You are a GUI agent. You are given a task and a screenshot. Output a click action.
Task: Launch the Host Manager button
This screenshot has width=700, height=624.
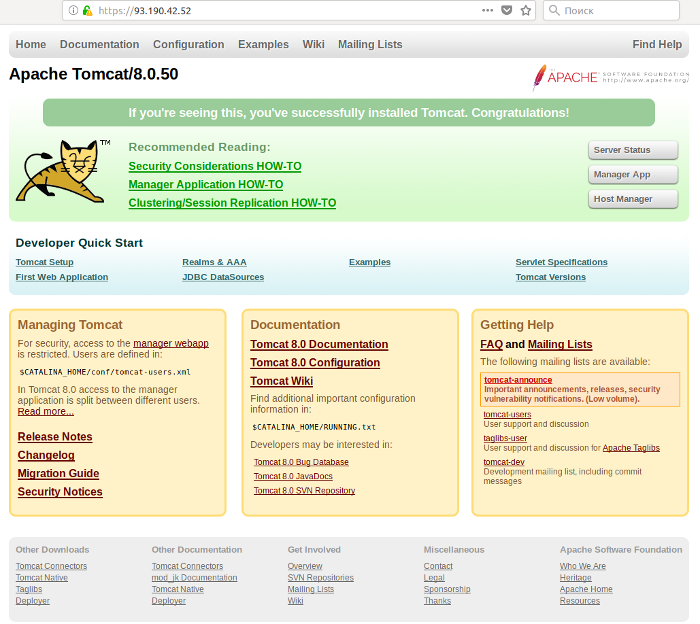coord(633,199)
